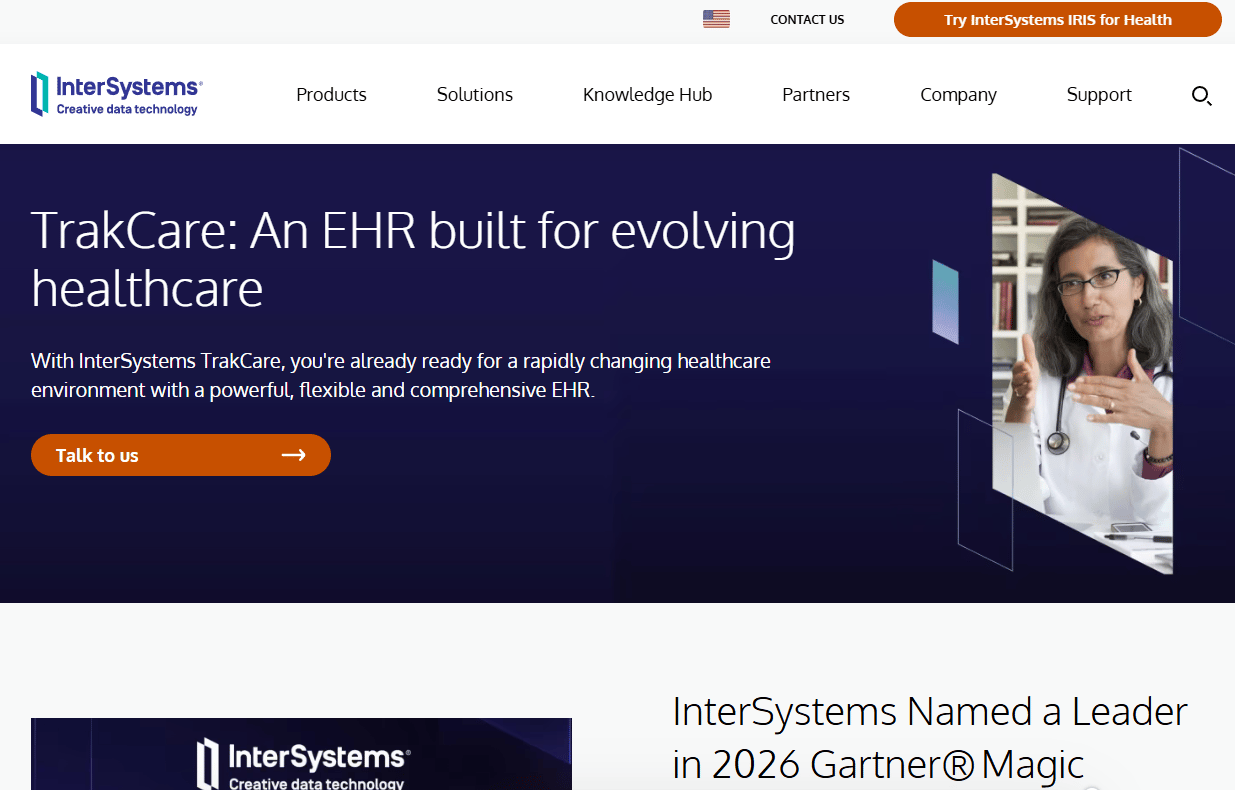The width and height of the screenshot is (1235, 790).
Task: Click the TrakCare EHR hero heading
Action: pyautogui.click(x=413, y=259)
